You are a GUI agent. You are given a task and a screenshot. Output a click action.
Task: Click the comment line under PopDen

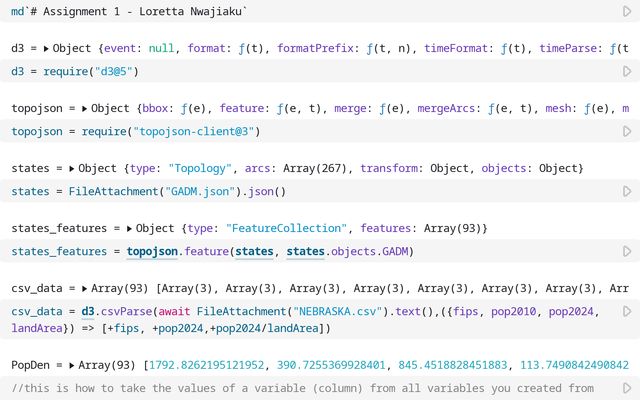coord(300,388)
